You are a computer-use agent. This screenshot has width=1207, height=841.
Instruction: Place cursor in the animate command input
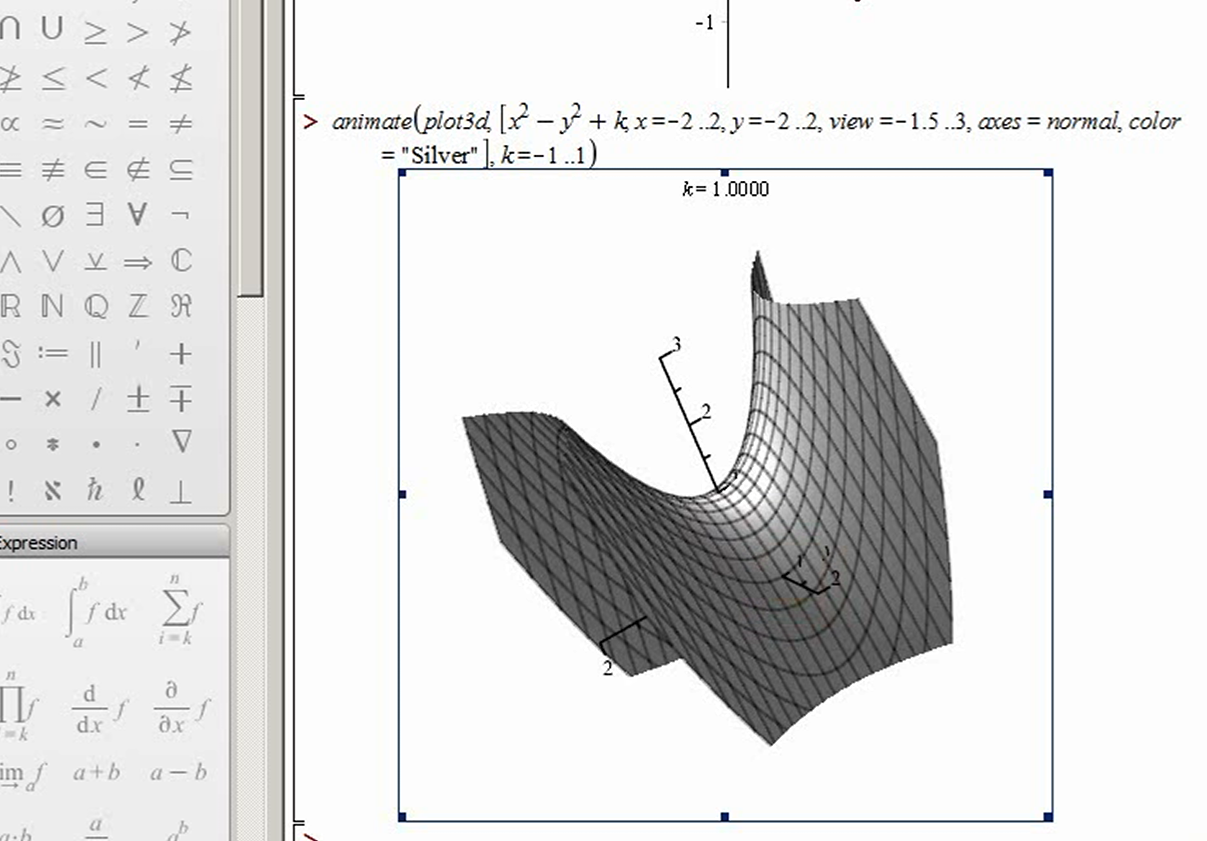pos(756,137)
